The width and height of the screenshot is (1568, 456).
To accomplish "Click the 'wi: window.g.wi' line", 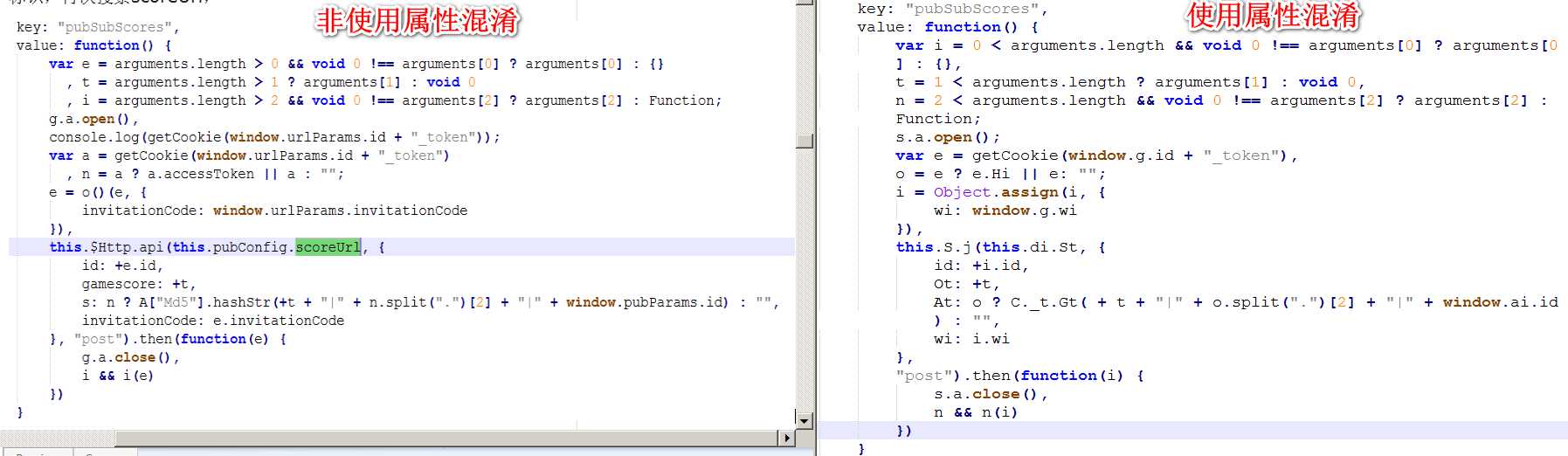I will (1005, 211).
